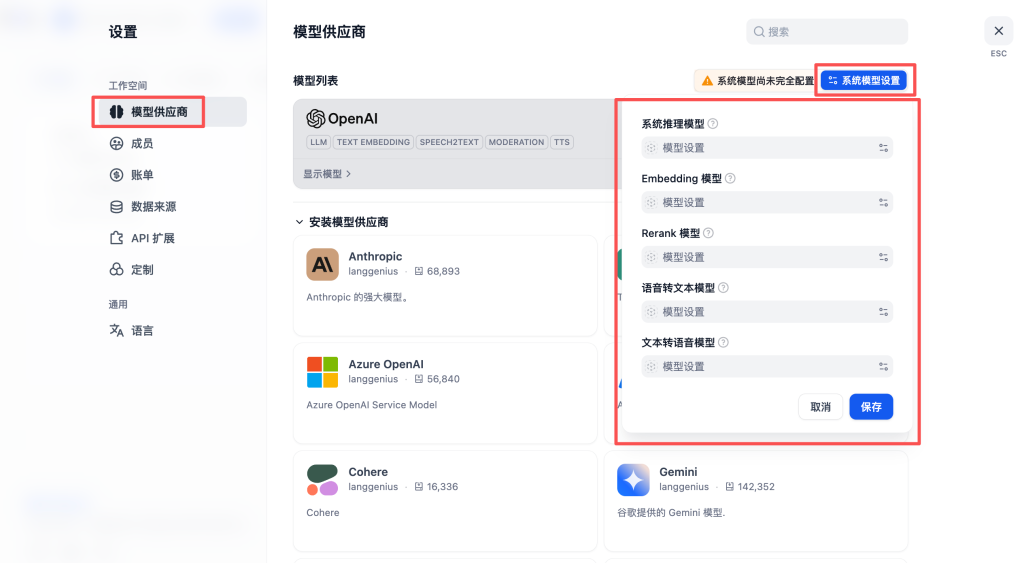Open the 文本转语音模型 selector dropdown
1024x563 pixels.
766,366
